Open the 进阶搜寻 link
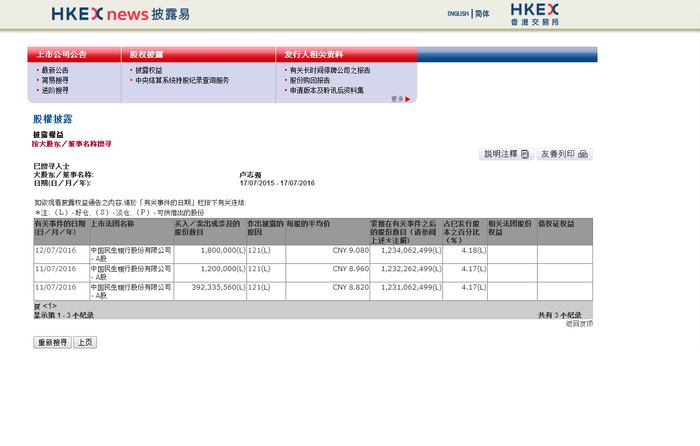The height and width of the screenshot is (446, 700). (x=55, y=90)
